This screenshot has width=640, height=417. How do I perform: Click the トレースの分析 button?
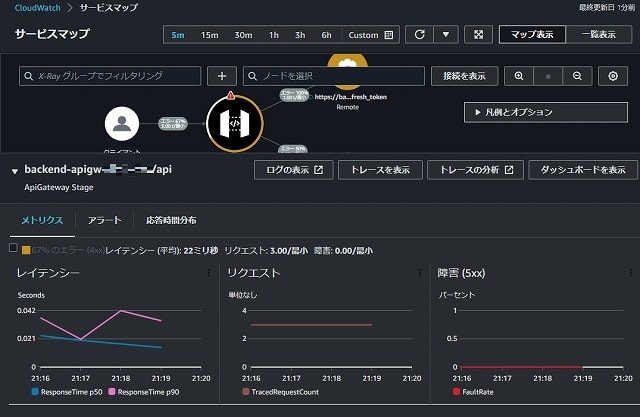(475, 170)
